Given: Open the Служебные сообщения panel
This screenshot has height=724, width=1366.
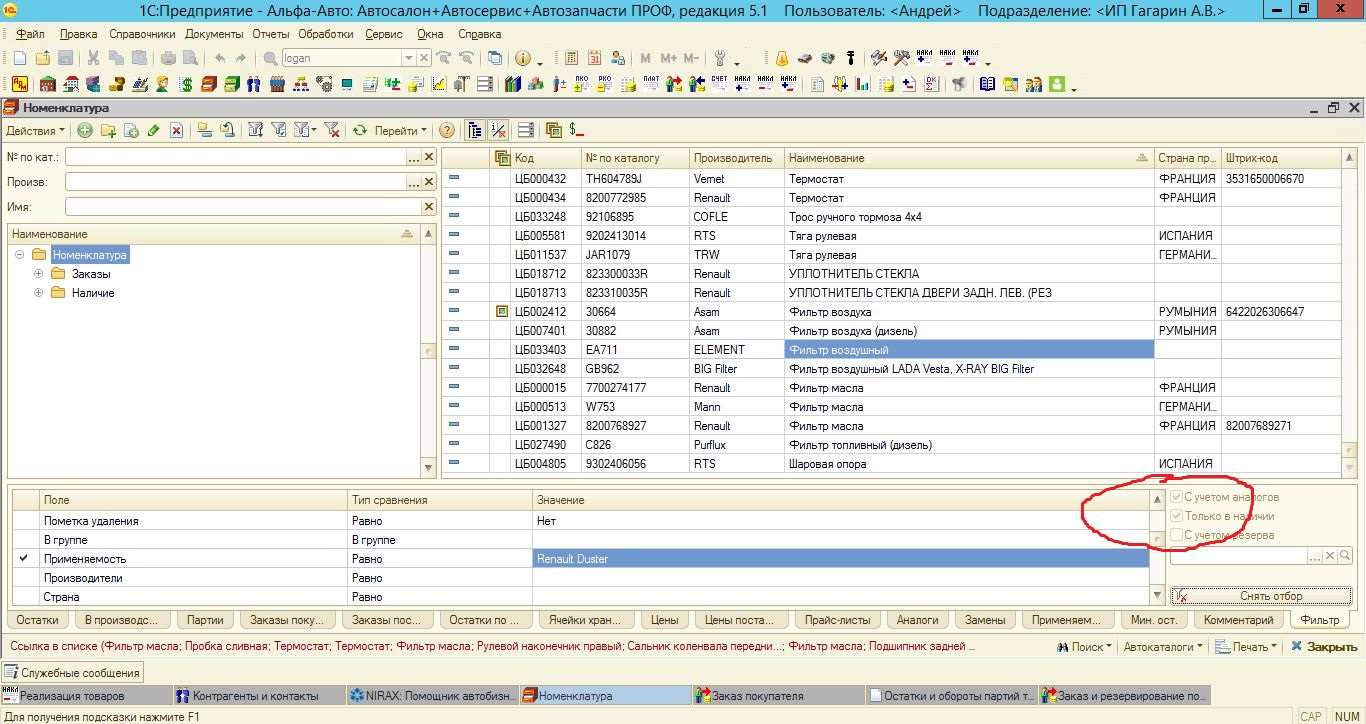Looking at the screenshot, I should [x=73, y=672].
